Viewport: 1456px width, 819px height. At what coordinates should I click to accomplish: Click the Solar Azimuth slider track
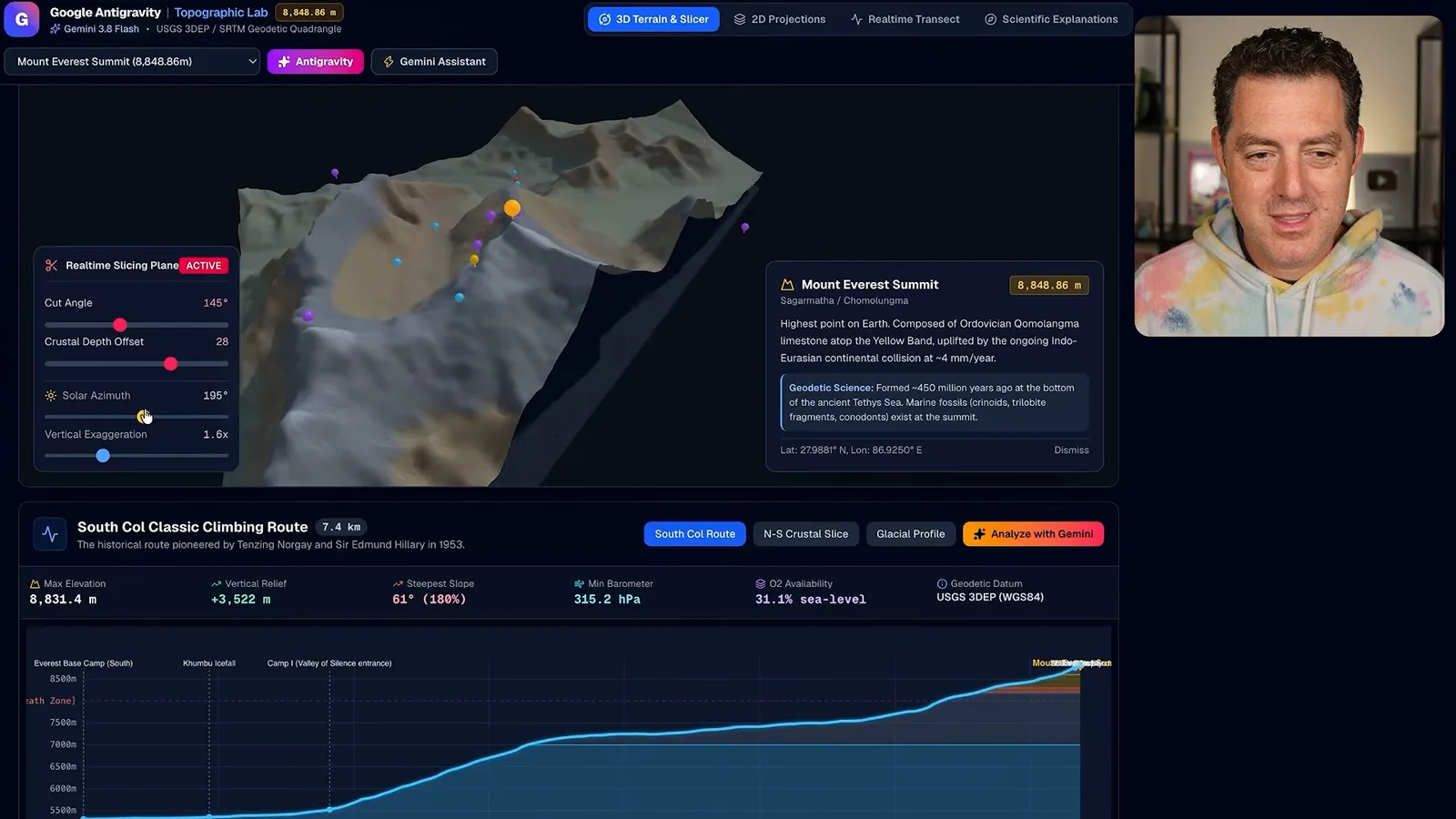pyautogui.click(x=136, y=417)
